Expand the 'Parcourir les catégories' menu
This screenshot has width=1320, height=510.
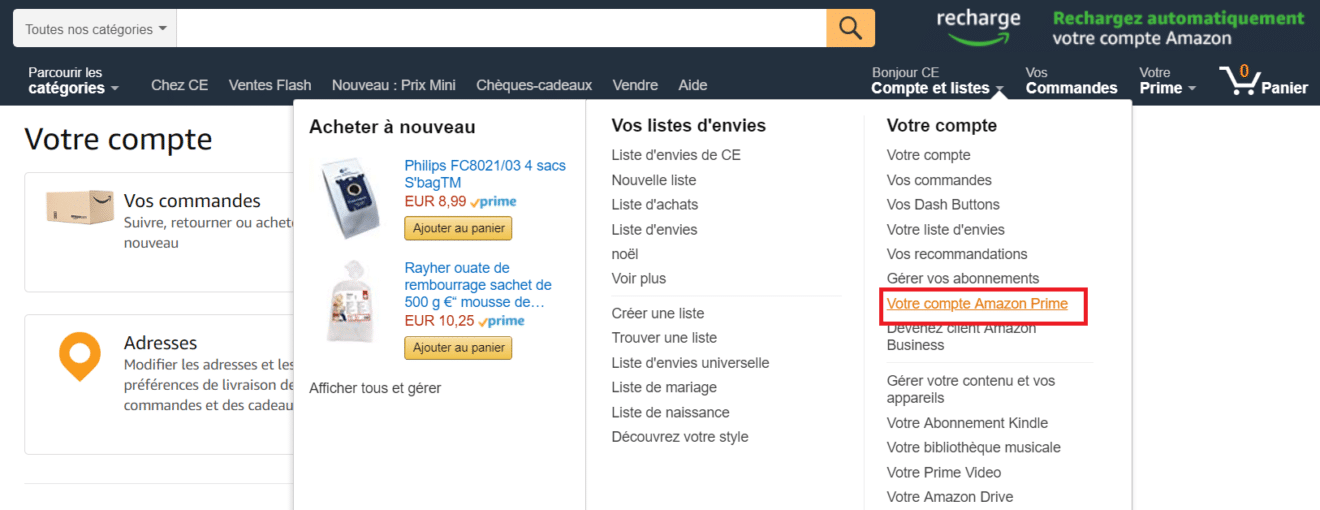point(73,80)
